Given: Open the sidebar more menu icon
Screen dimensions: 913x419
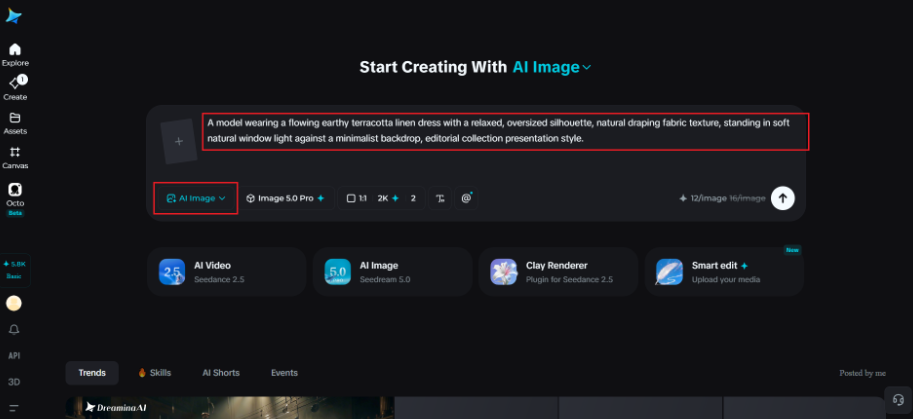Looking at the screenshot, I should 14,408.
